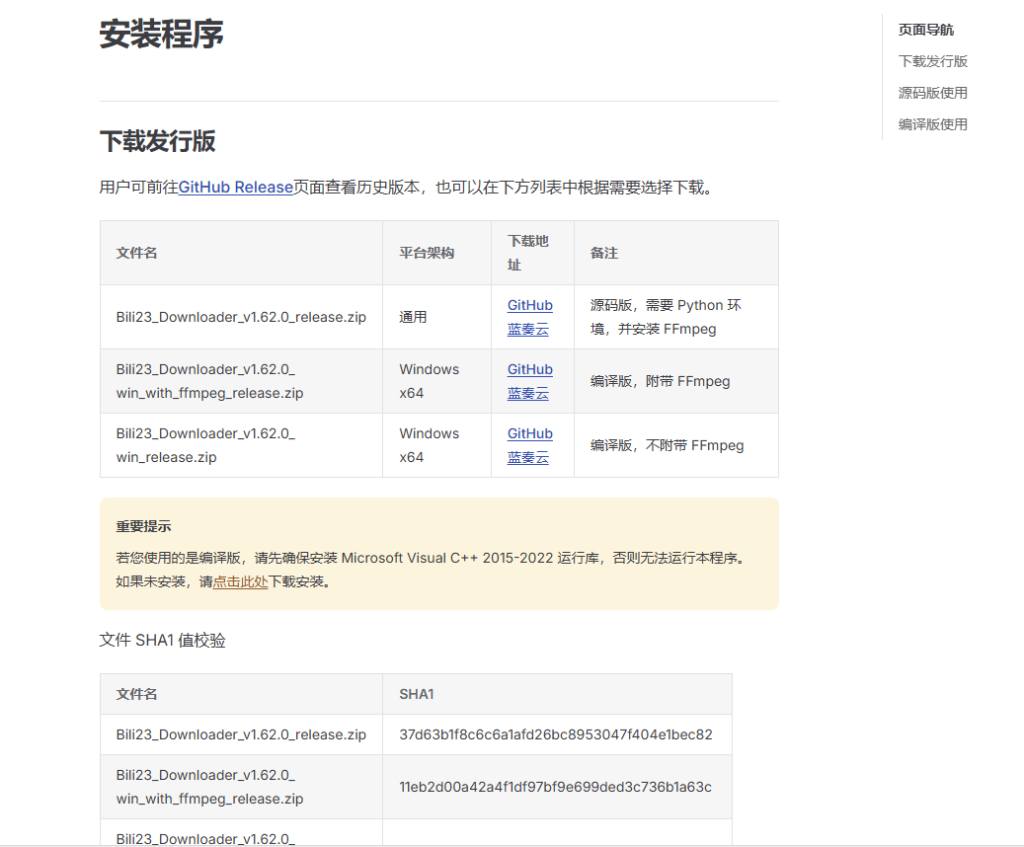
Task: Click the 文件 SHA1 值校验 caption
Action: pyautogui.click(x=163, y=640)
